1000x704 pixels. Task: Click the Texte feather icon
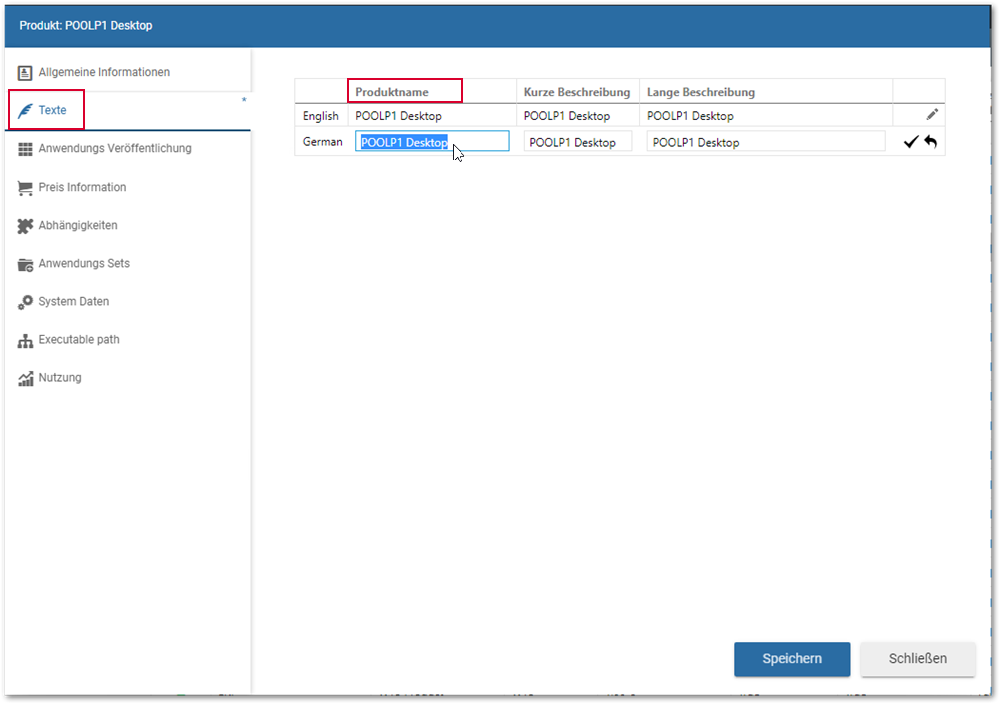tap(25, 111)
